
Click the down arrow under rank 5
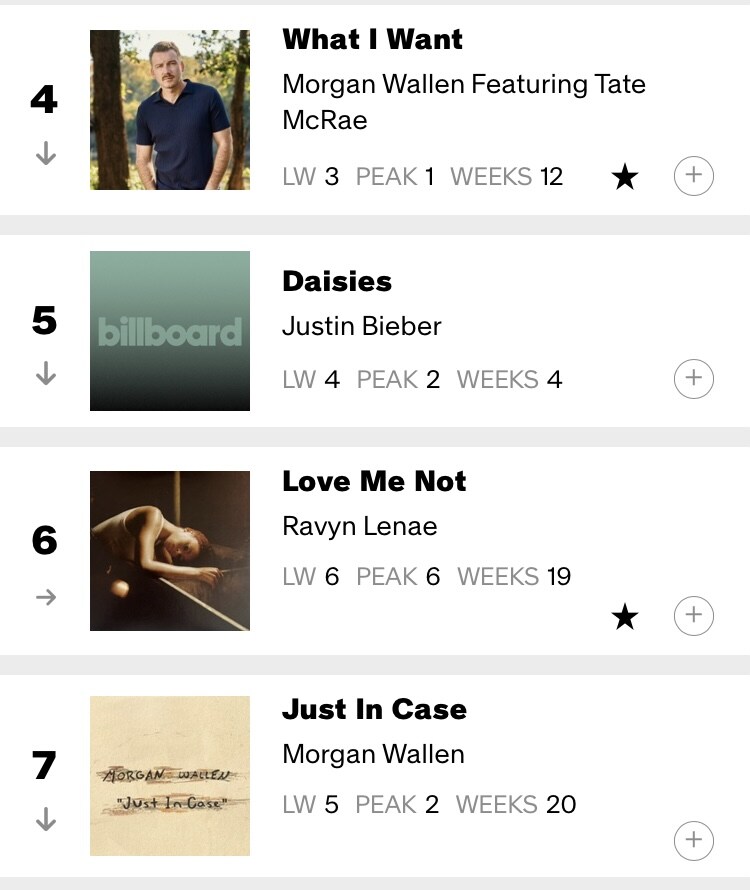coord(45,374)
